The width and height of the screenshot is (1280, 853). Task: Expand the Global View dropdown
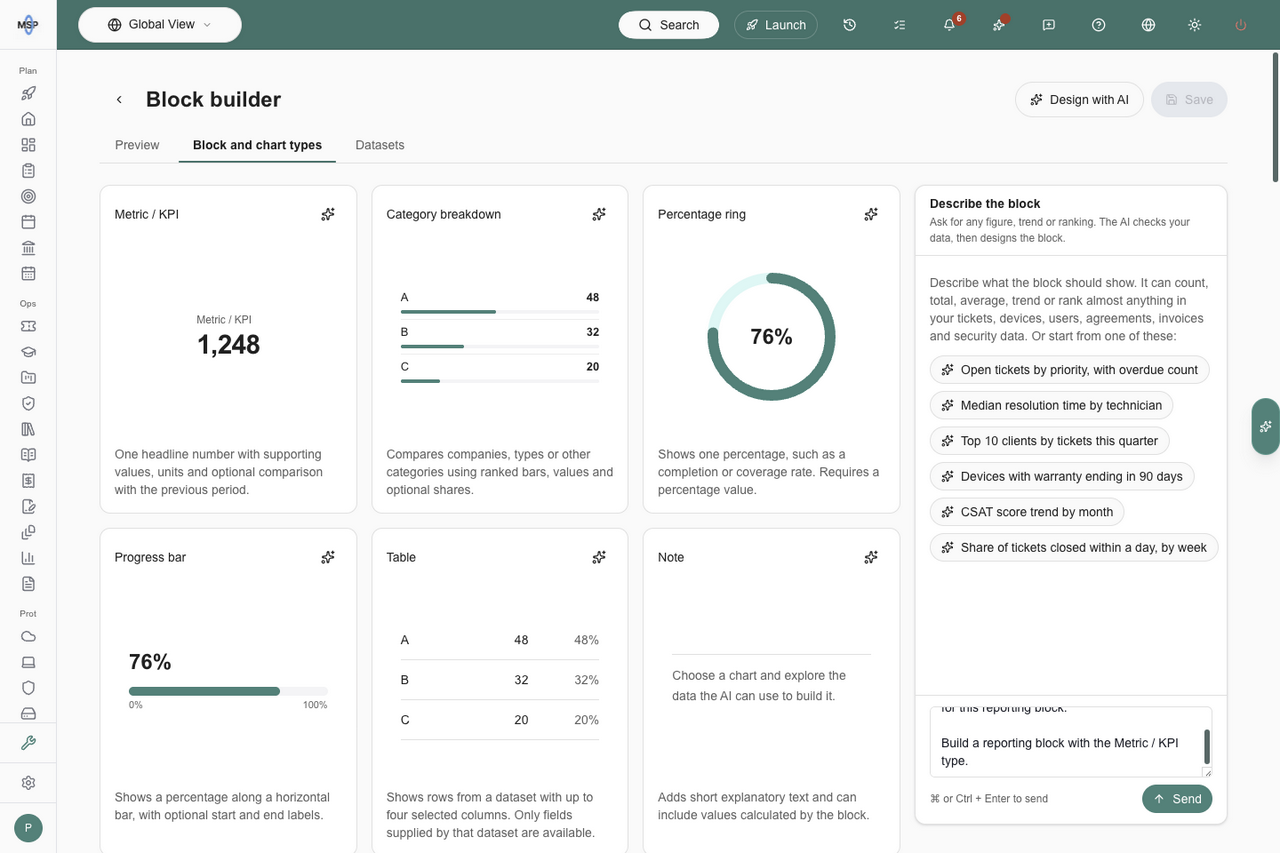(160, 25)
